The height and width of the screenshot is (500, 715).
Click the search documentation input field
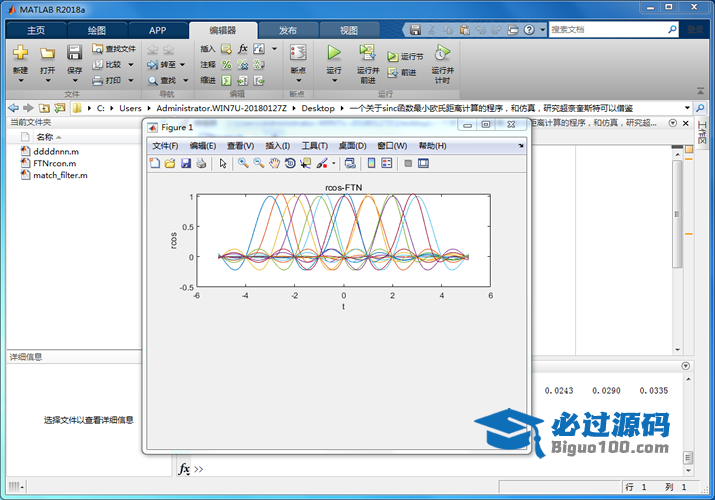607,30
